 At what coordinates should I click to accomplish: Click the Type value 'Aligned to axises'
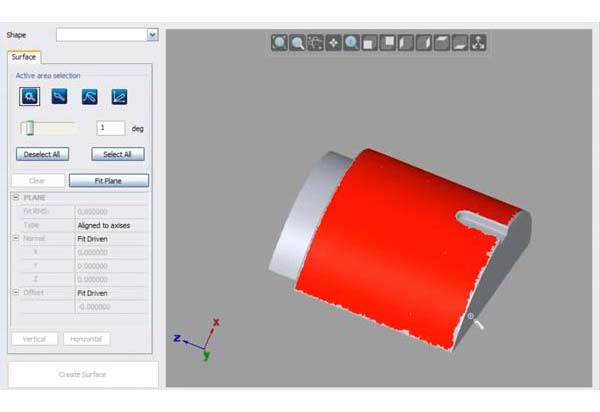(110, 226)
